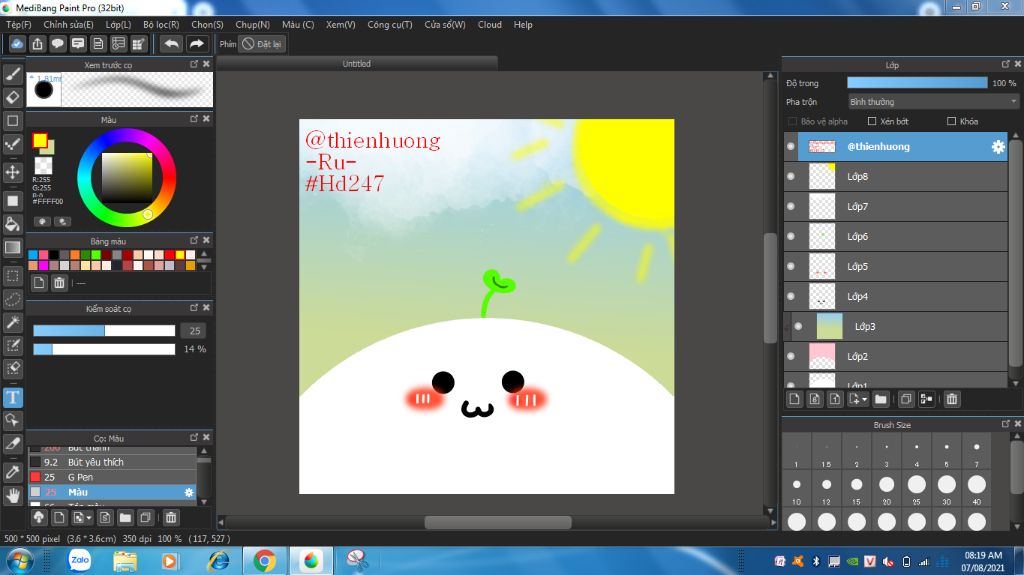Add brush from cloud icon
1024x575 pixels.
pos(39,518)
